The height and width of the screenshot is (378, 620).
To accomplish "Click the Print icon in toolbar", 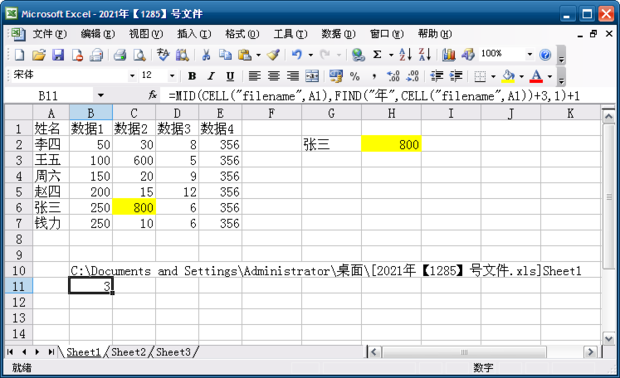I will (120, 55).
